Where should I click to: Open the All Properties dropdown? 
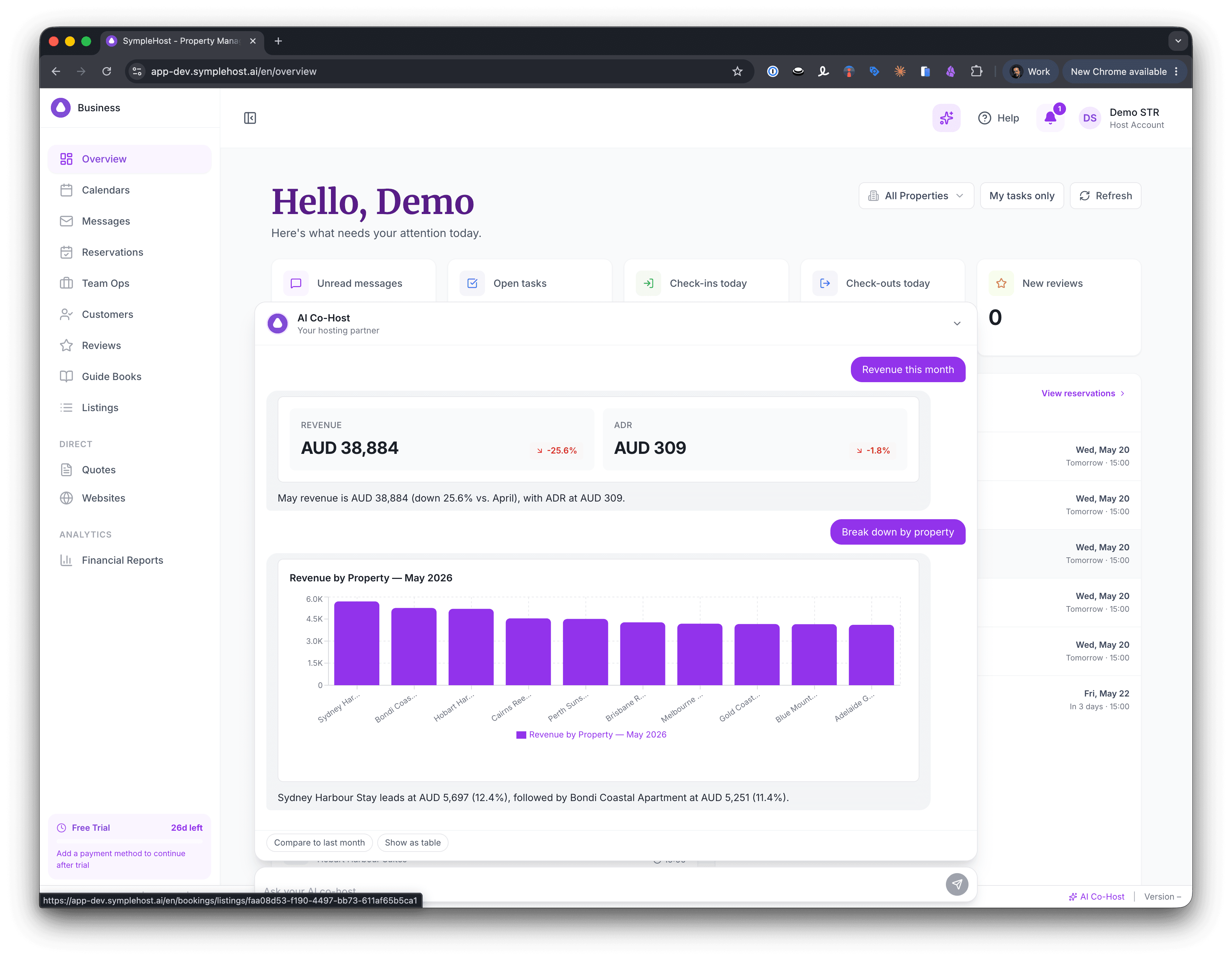916,196
